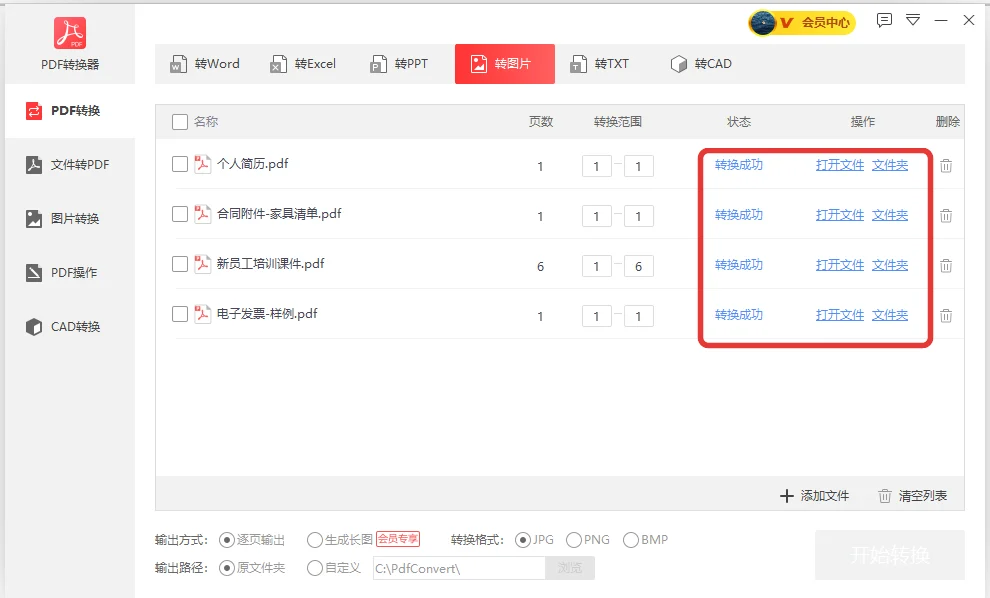Open the 文件夹 link for 新员工培训课件.pdf

890,265
